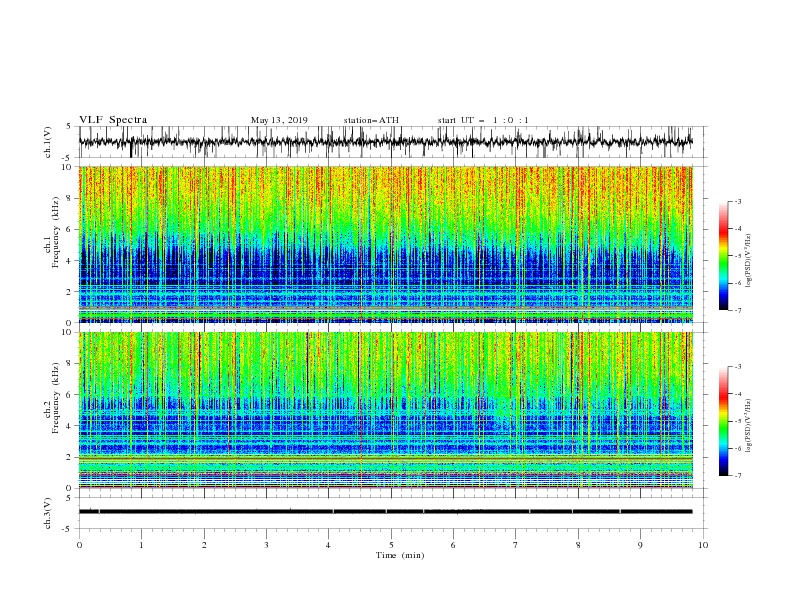The height and width of the screenshot is (612, 792).
Task: Click the "10" tick on ch.1 frequency axis
Action: (67, 167)
